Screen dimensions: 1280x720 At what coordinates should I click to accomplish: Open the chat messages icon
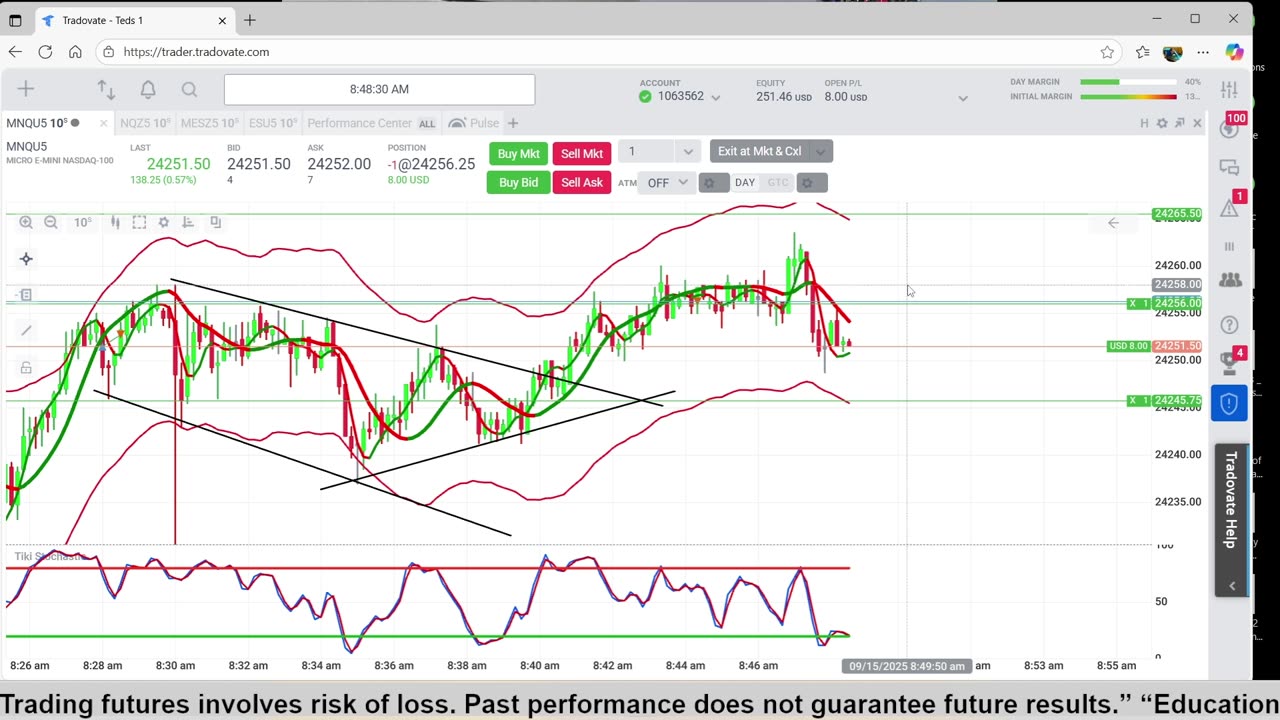click(x=1230, y=167)
